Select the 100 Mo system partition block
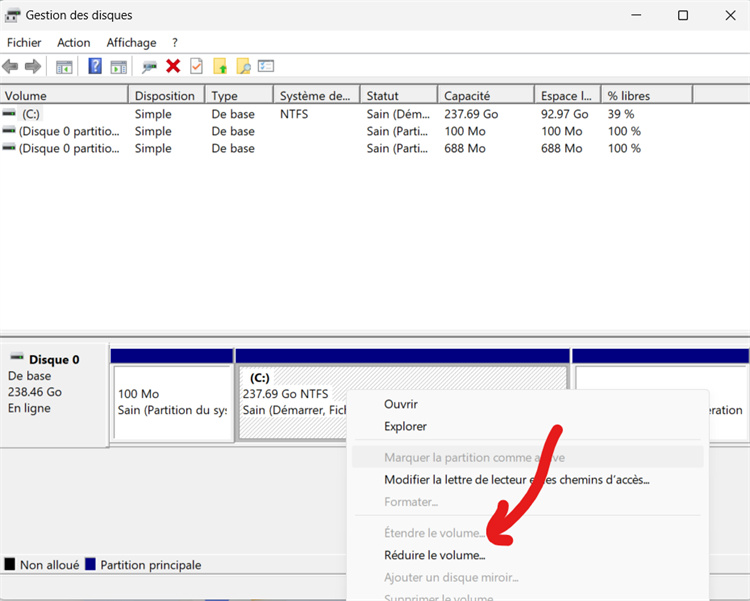The image size is (750, 601). pyautogui.click(x=173, y=402)
